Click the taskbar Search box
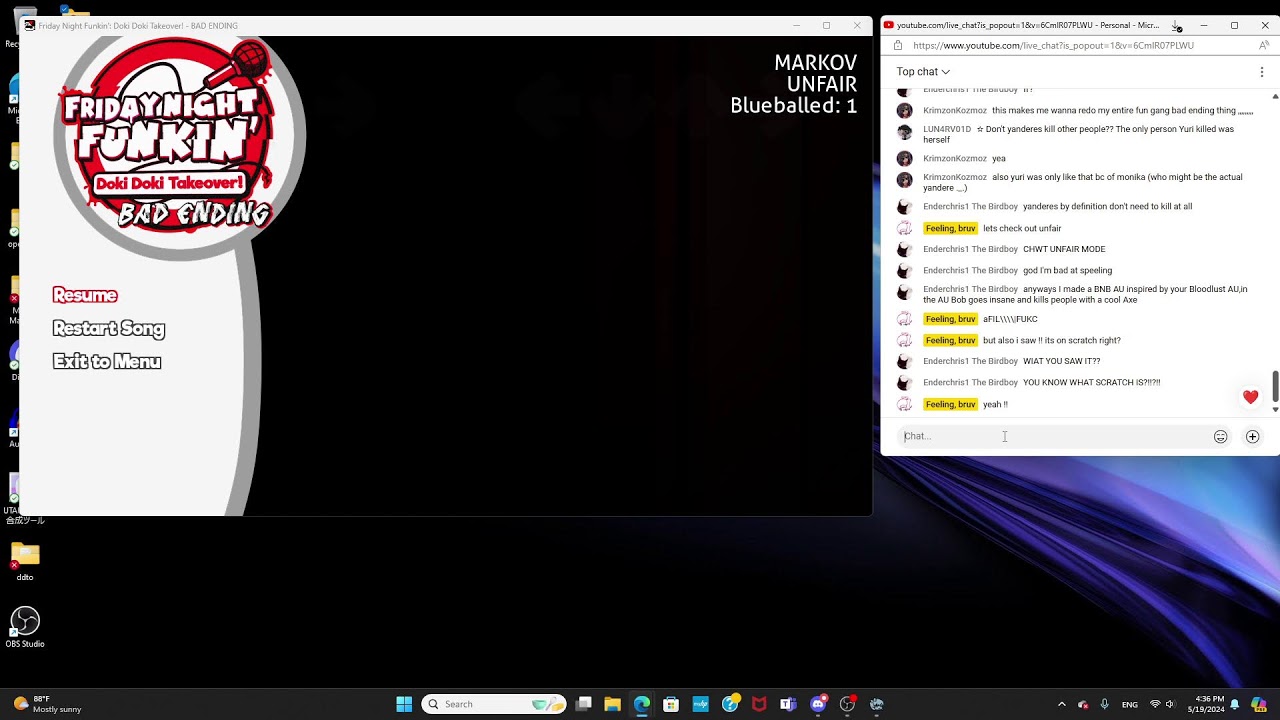 click(494, 704)
